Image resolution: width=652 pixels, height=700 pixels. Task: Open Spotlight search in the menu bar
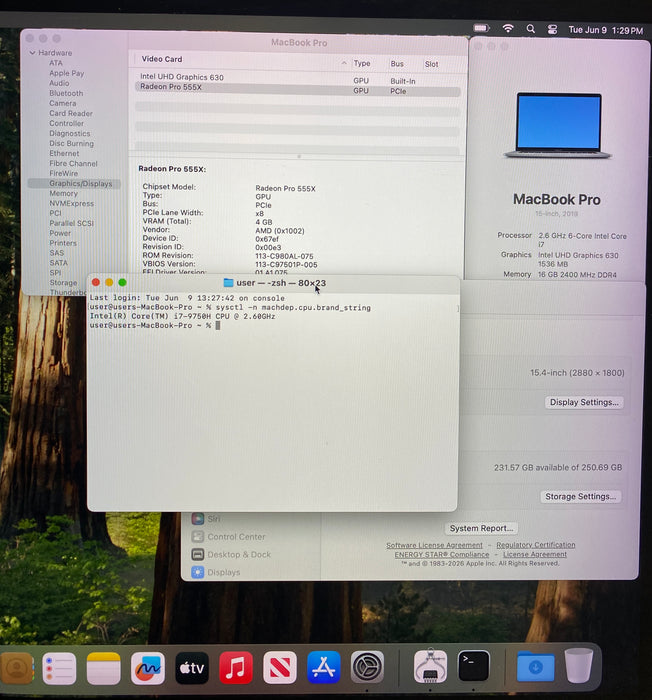point(531,29)
